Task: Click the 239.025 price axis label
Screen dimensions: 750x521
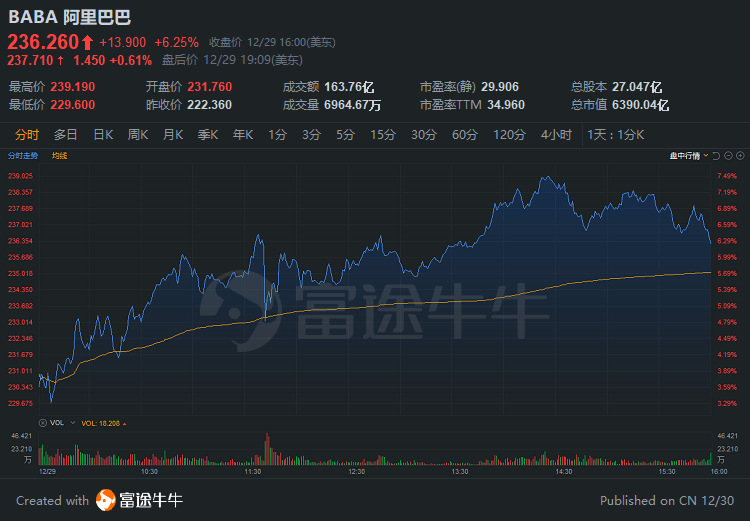Action: coord(21,176)
